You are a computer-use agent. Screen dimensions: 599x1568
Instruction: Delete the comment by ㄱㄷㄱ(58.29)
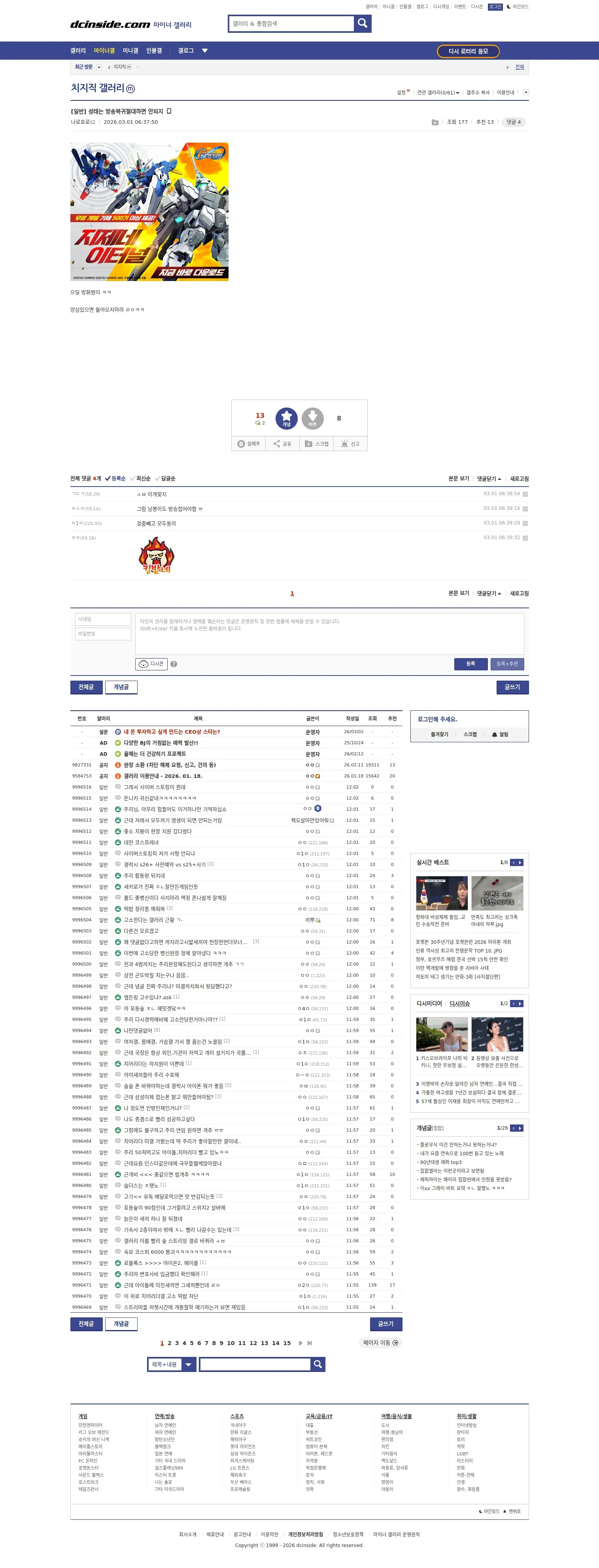pyautogui.click(x=525, y=494)
